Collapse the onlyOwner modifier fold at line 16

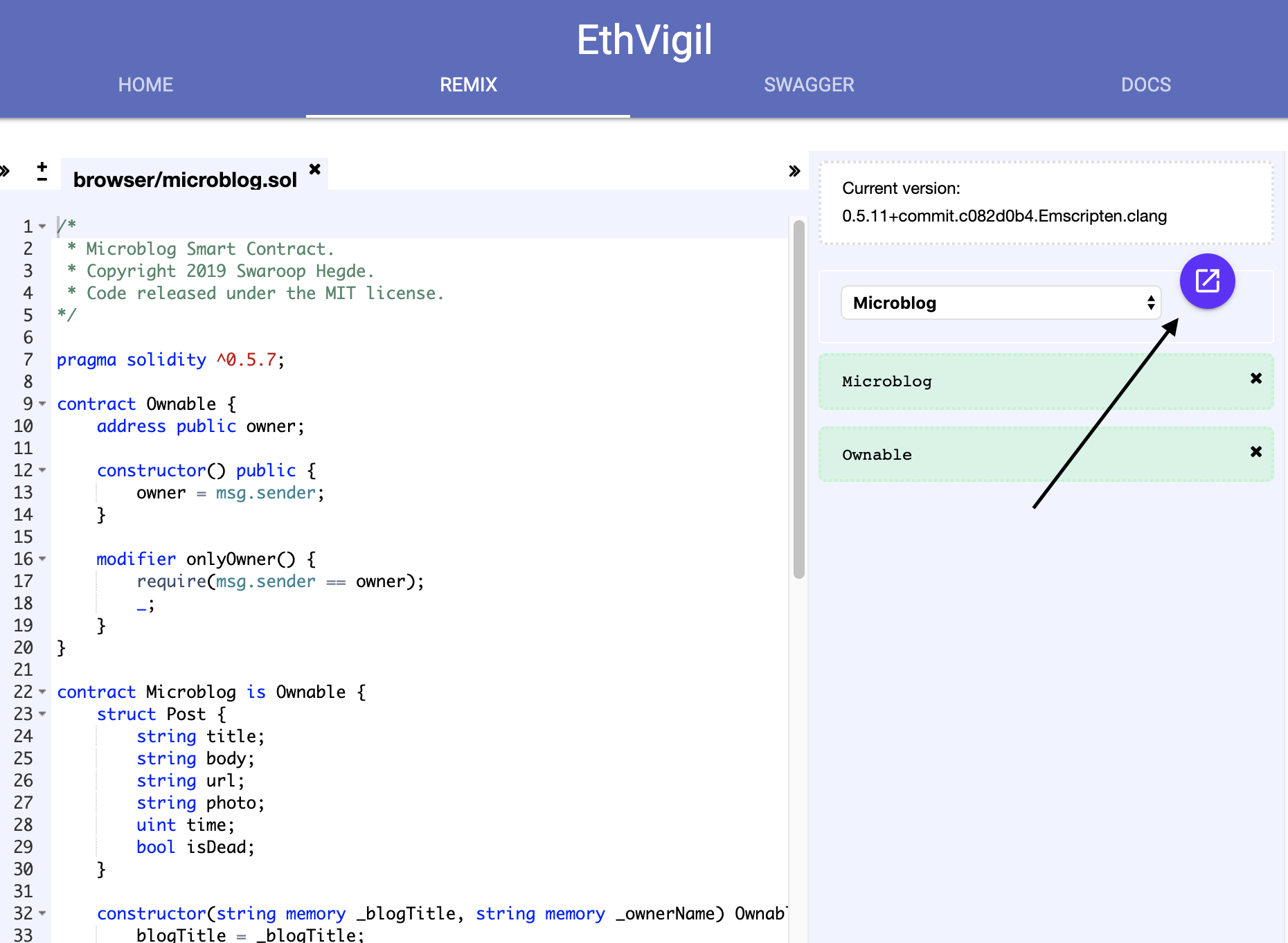click(42, 559)
